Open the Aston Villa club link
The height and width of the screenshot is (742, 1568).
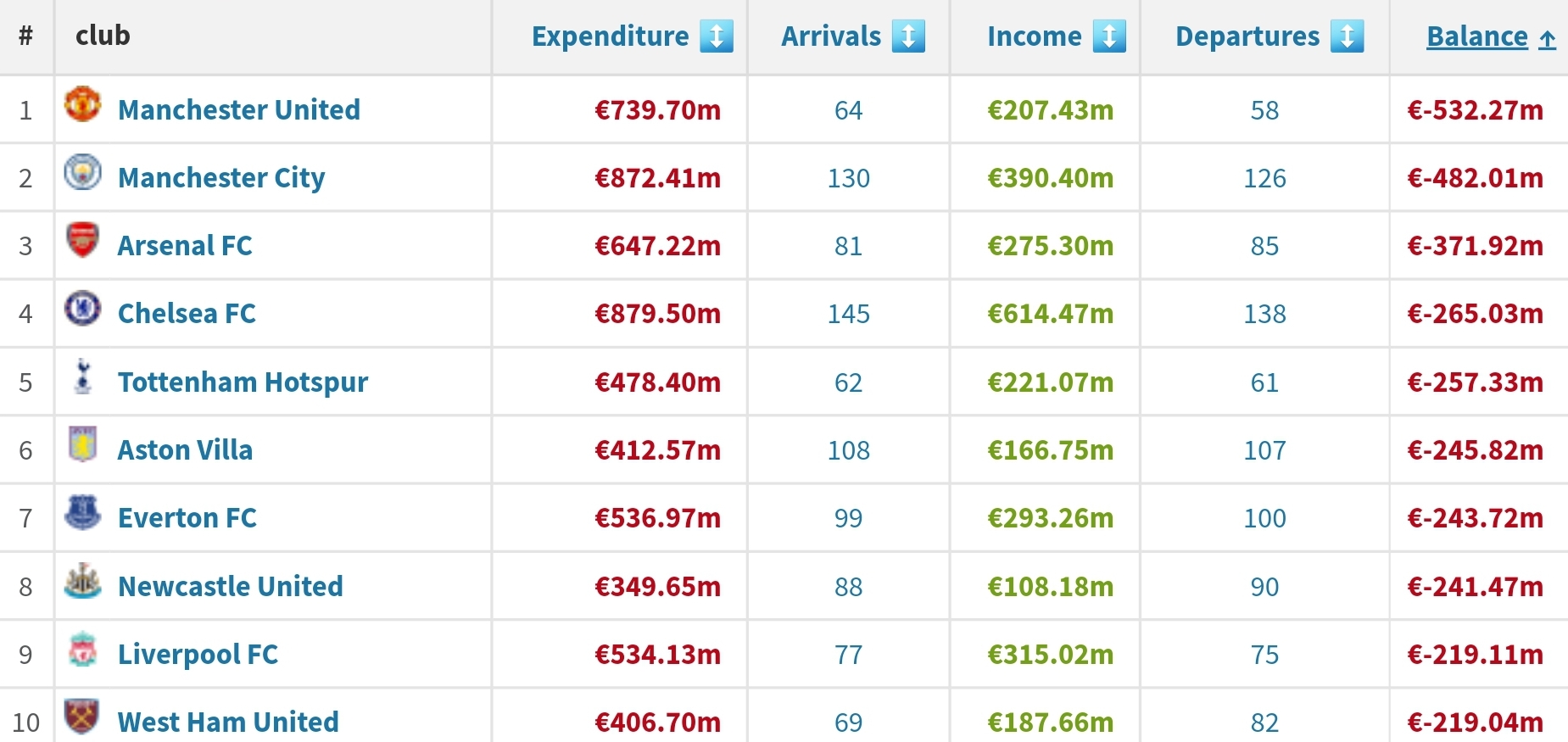pyautogui.click(x=185, y=449)
